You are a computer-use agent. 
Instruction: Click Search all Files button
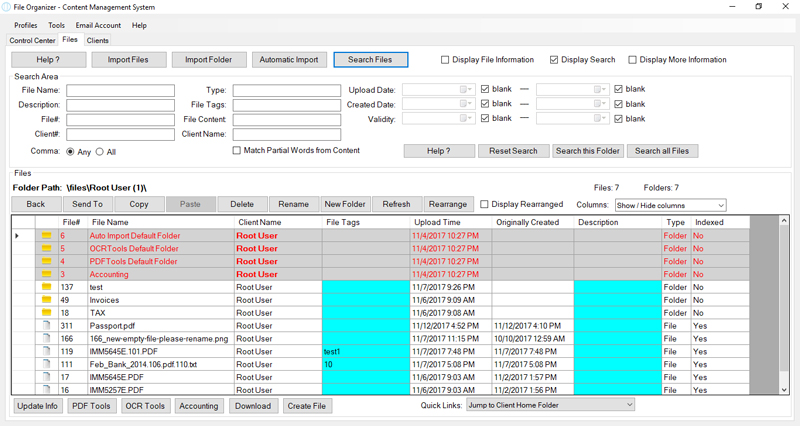(662, 151)
